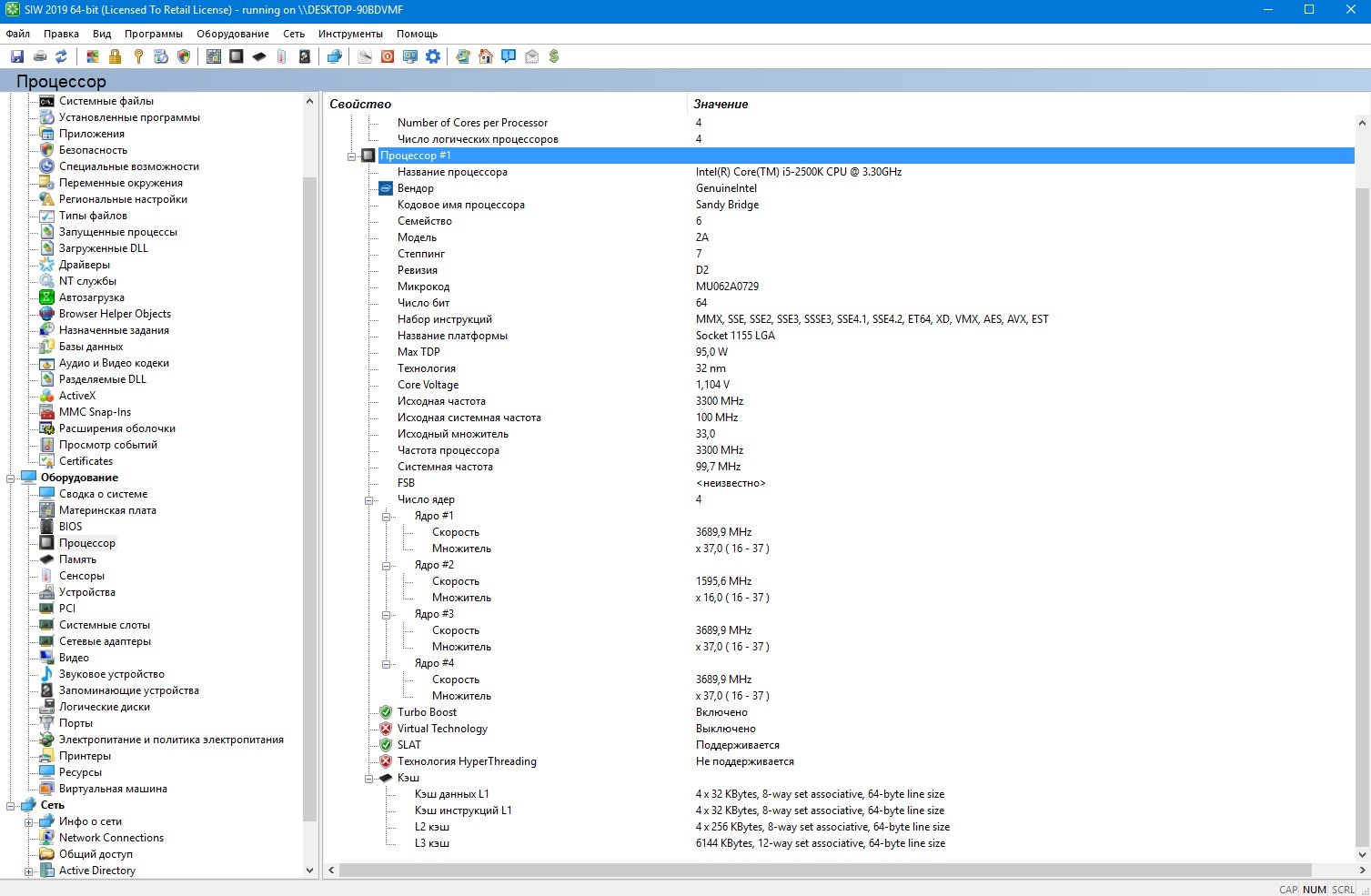Click the Save report toolbar icon

click(x=17, y=56)
